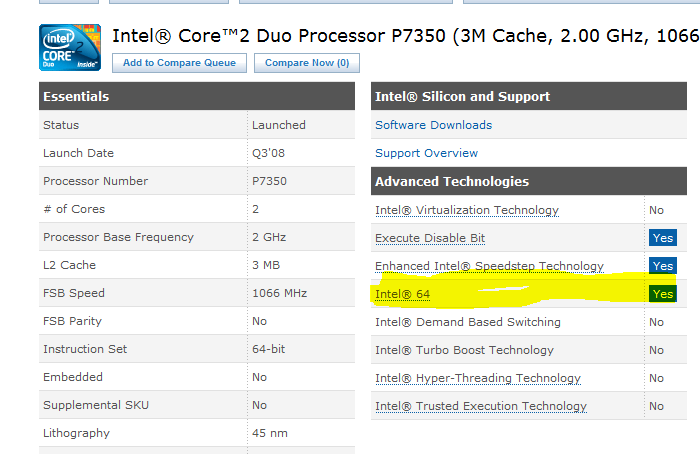Click the Essentials section header
Screen dimensions: 700x454
click(76, 96)
